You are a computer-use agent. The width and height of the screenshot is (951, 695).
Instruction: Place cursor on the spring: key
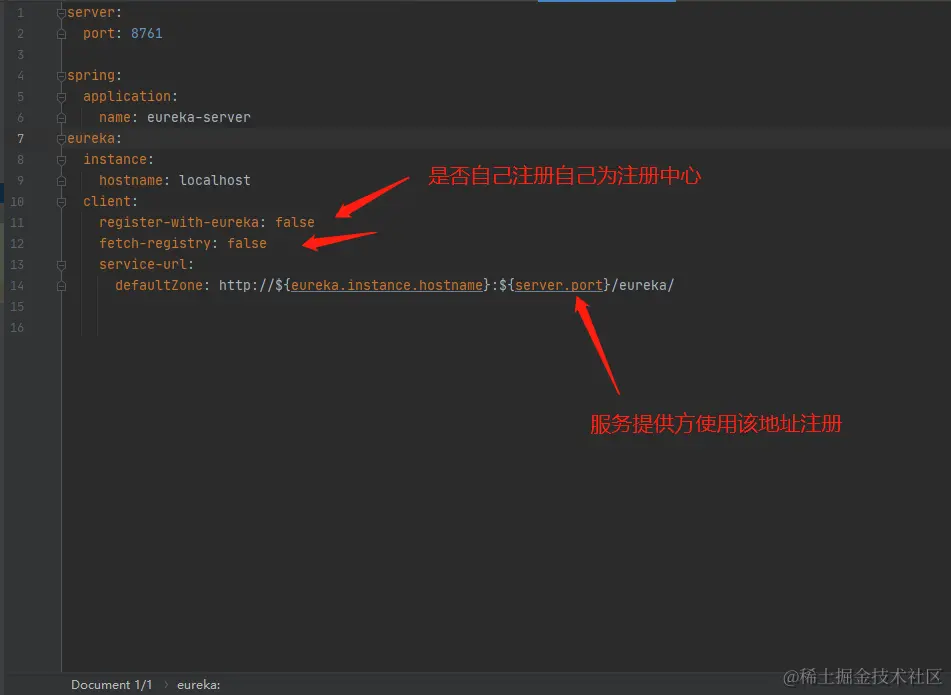coord(94,75)
